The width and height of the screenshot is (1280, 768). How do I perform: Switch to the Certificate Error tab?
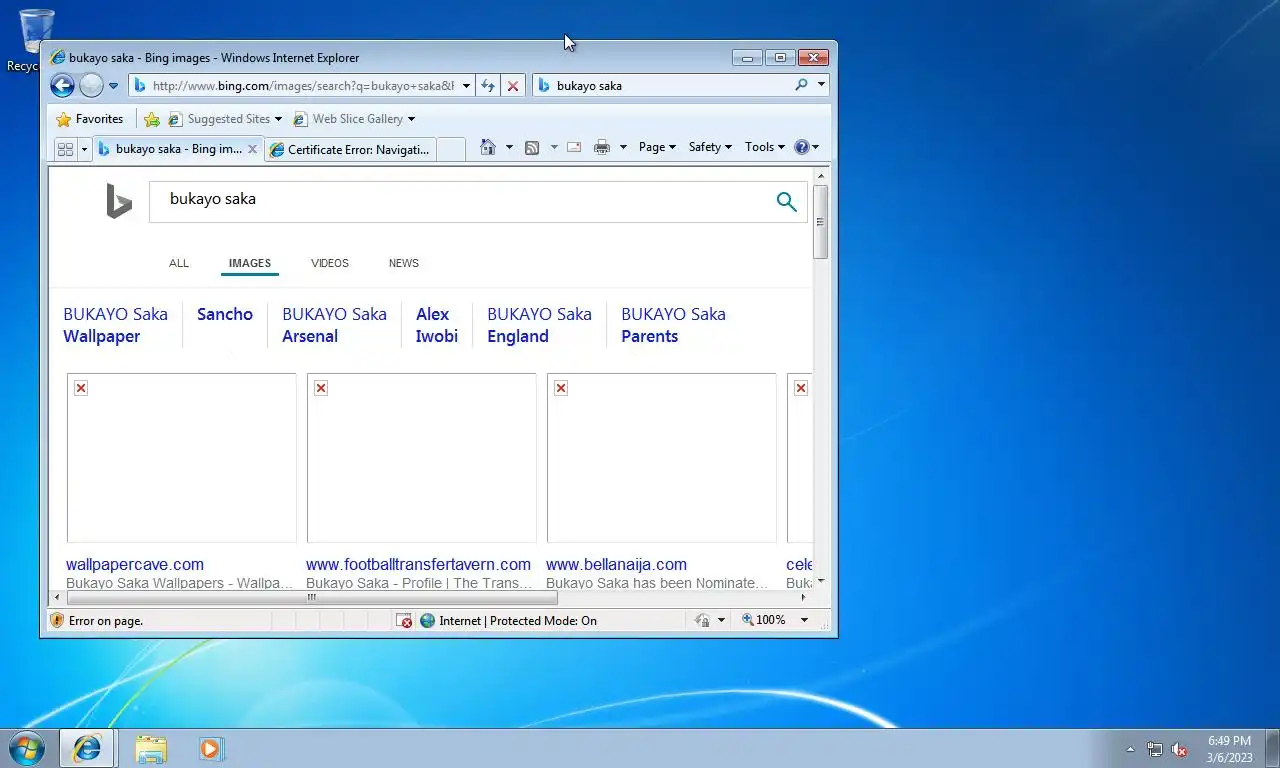(x=350, y=149)
